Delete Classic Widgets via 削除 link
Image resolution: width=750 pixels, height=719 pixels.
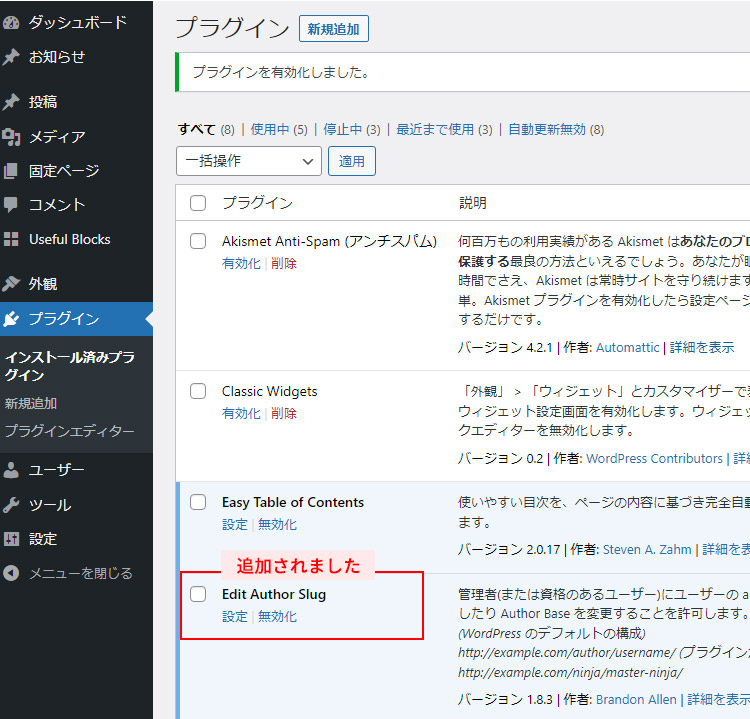tap(284, 413)
